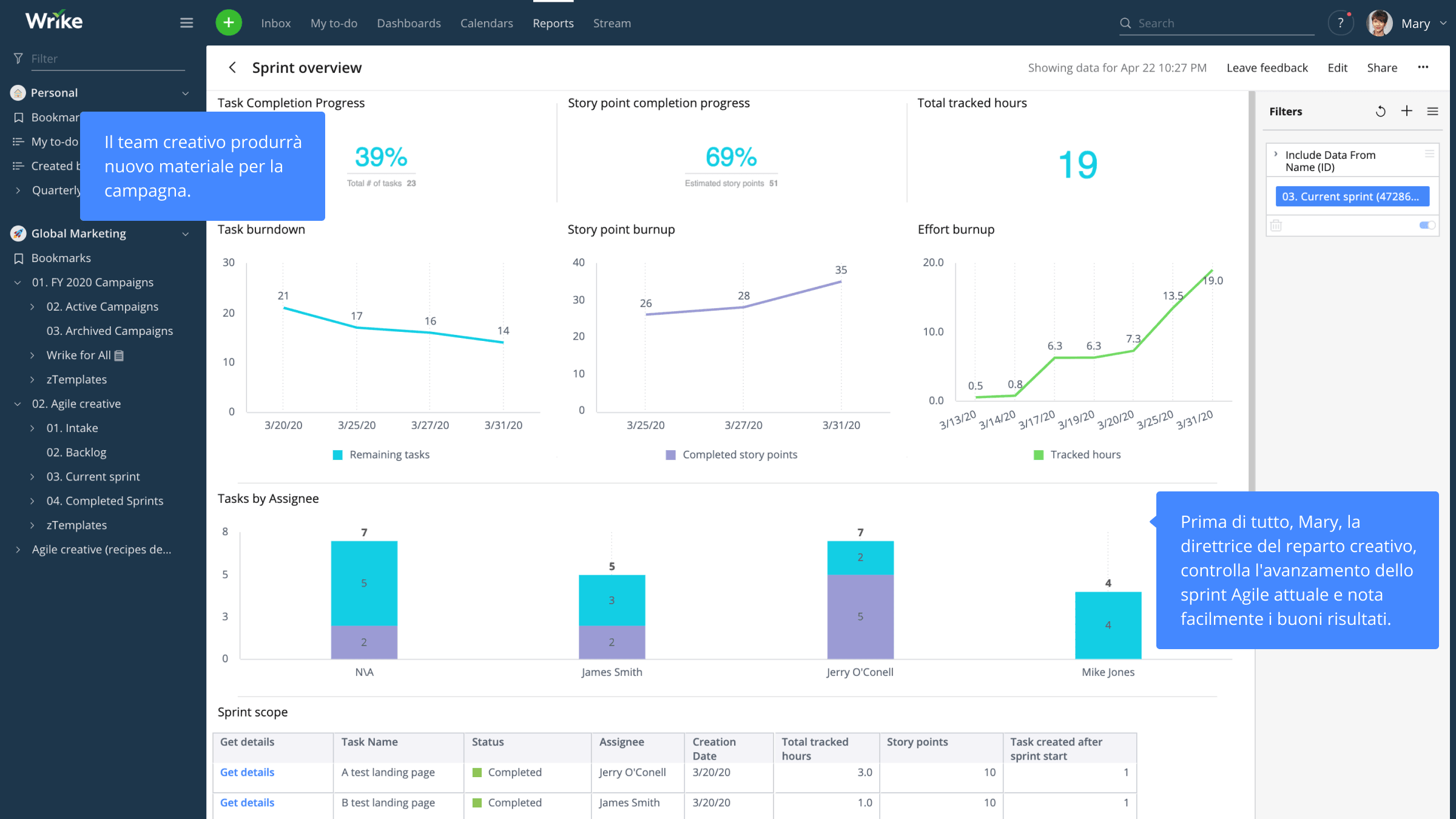Open the Filters panel menu icon
The width and height of the screenshot is (1456, 819).
click(1433, 111)
